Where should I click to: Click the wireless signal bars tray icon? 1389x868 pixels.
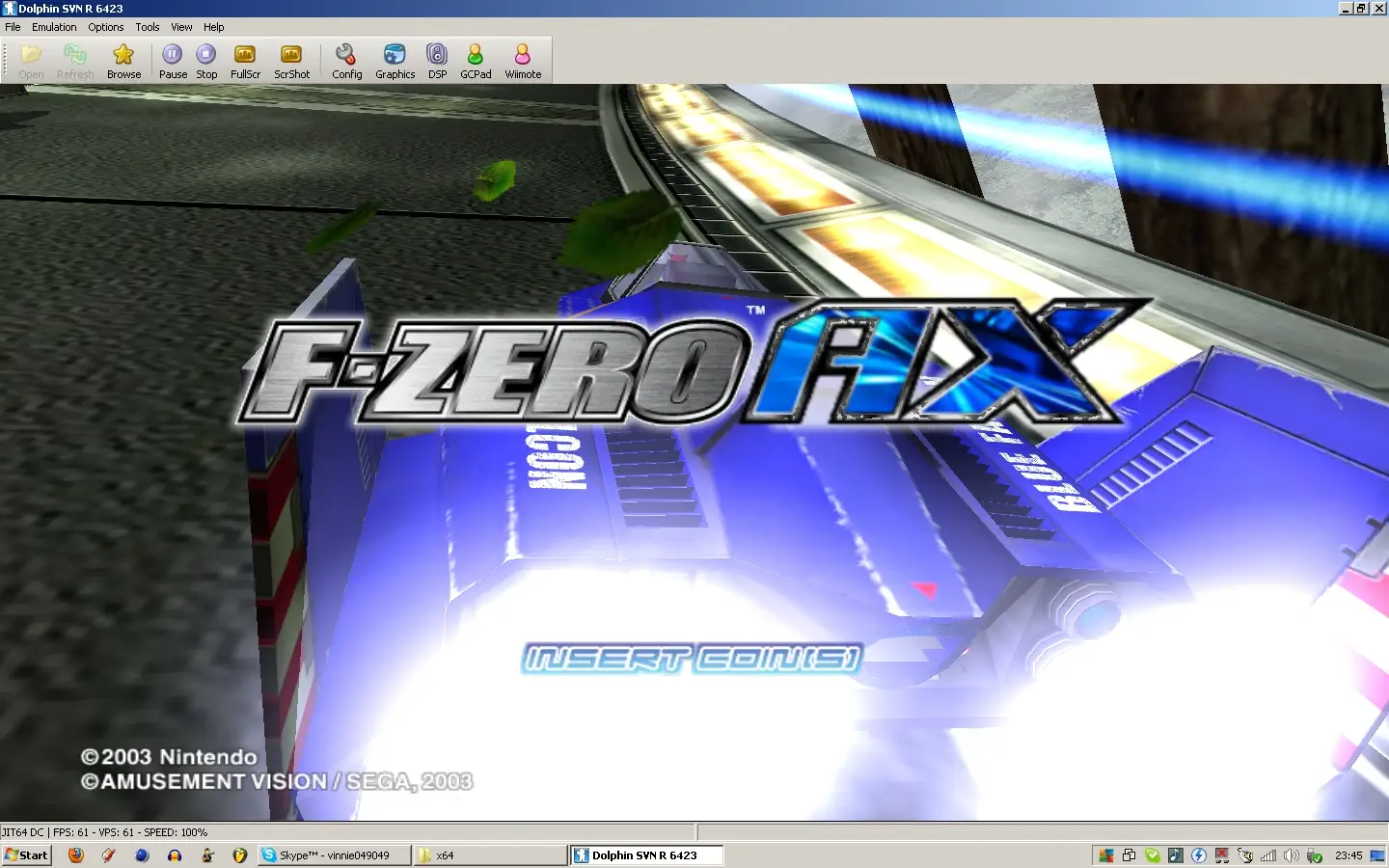tap(1268, 855)
